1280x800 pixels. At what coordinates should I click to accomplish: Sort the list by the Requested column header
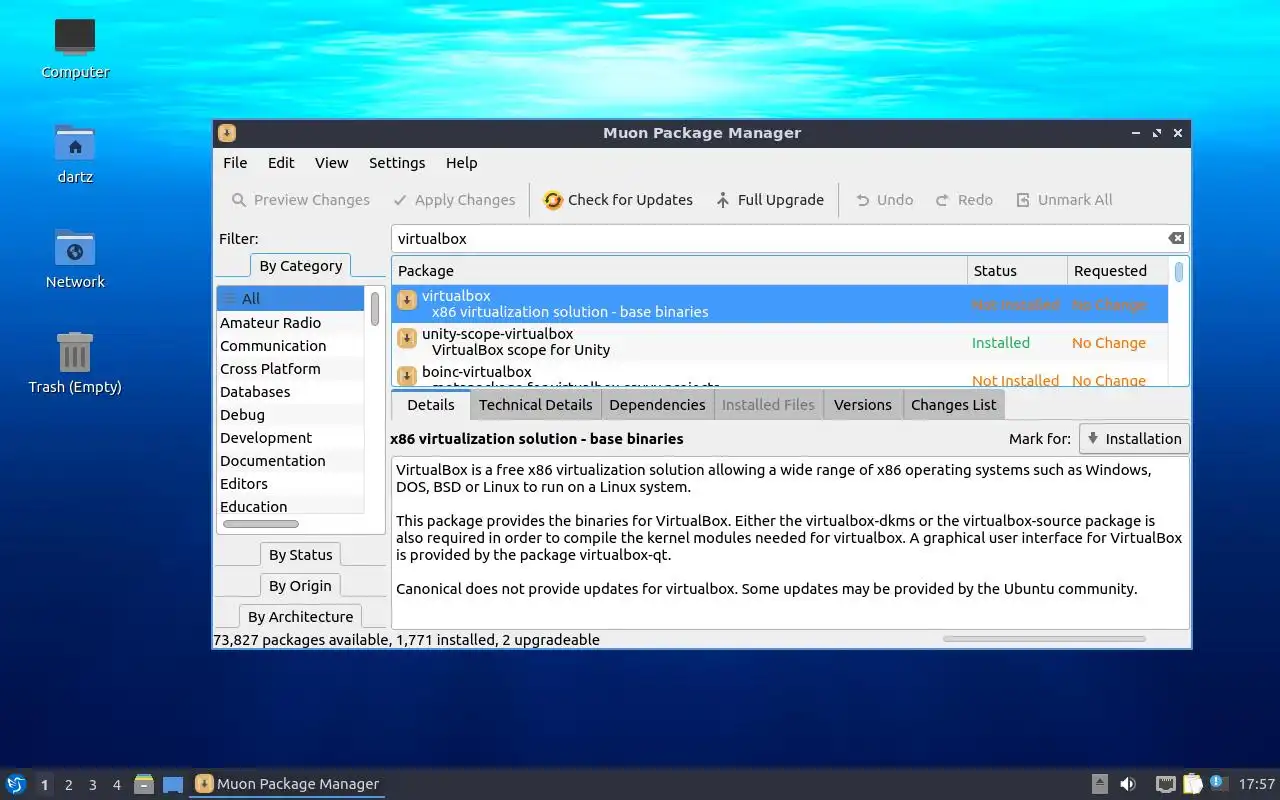point(1117,271)
